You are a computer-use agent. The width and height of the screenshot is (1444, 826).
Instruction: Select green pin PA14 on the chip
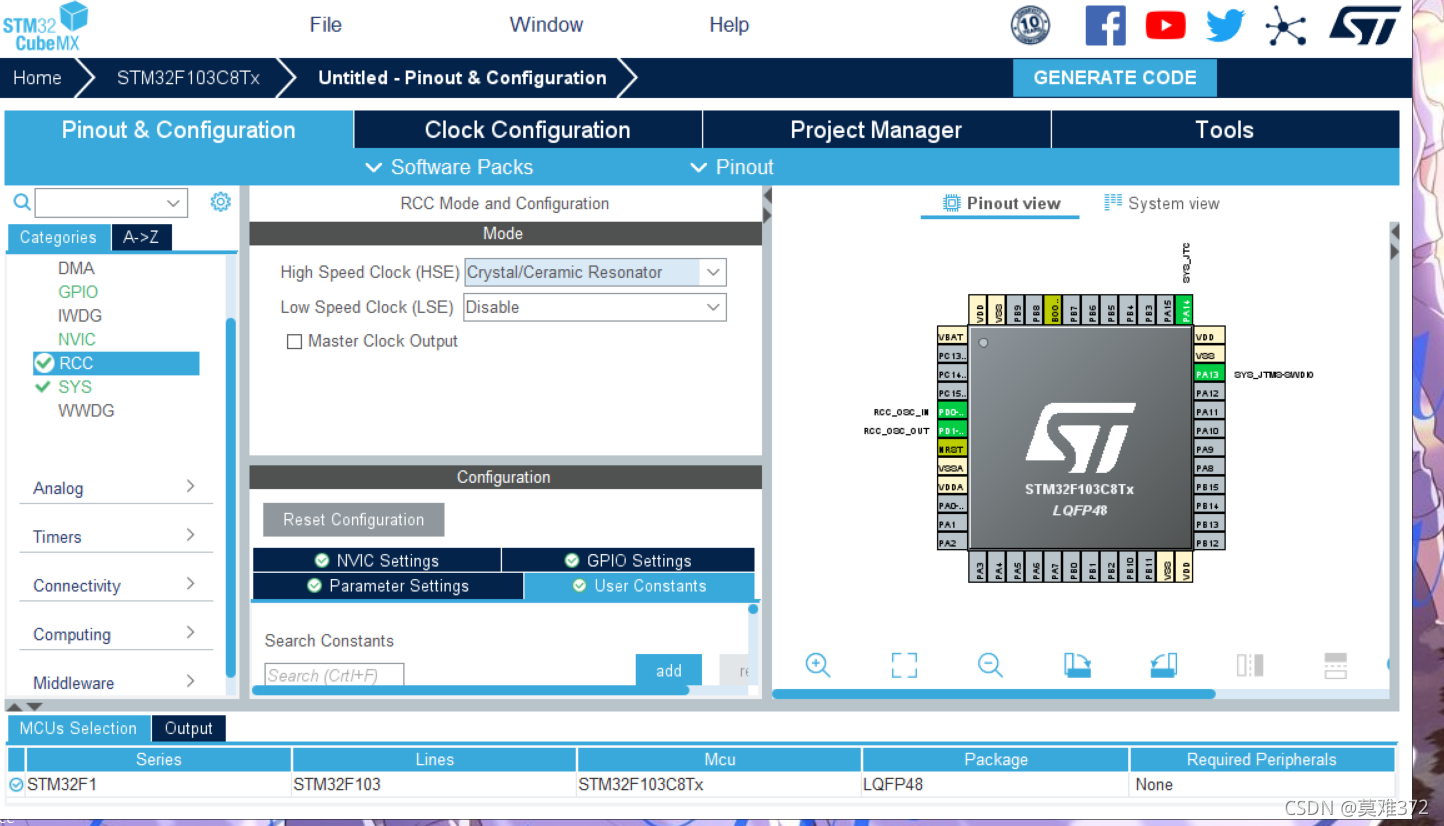pos(1186,309)
